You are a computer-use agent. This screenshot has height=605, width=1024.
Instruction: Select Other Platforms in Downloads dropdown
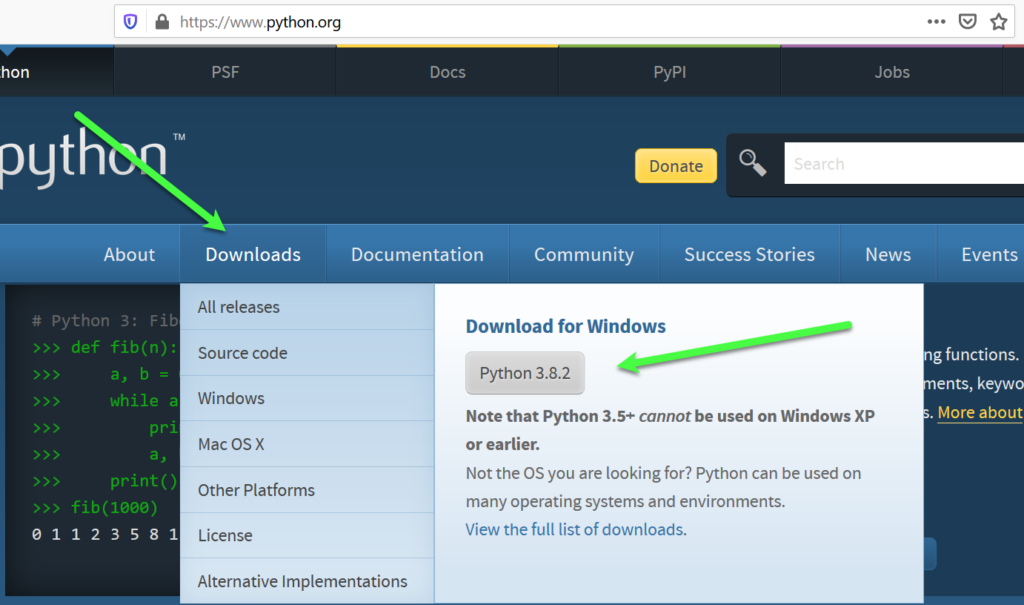coord(307,489)
